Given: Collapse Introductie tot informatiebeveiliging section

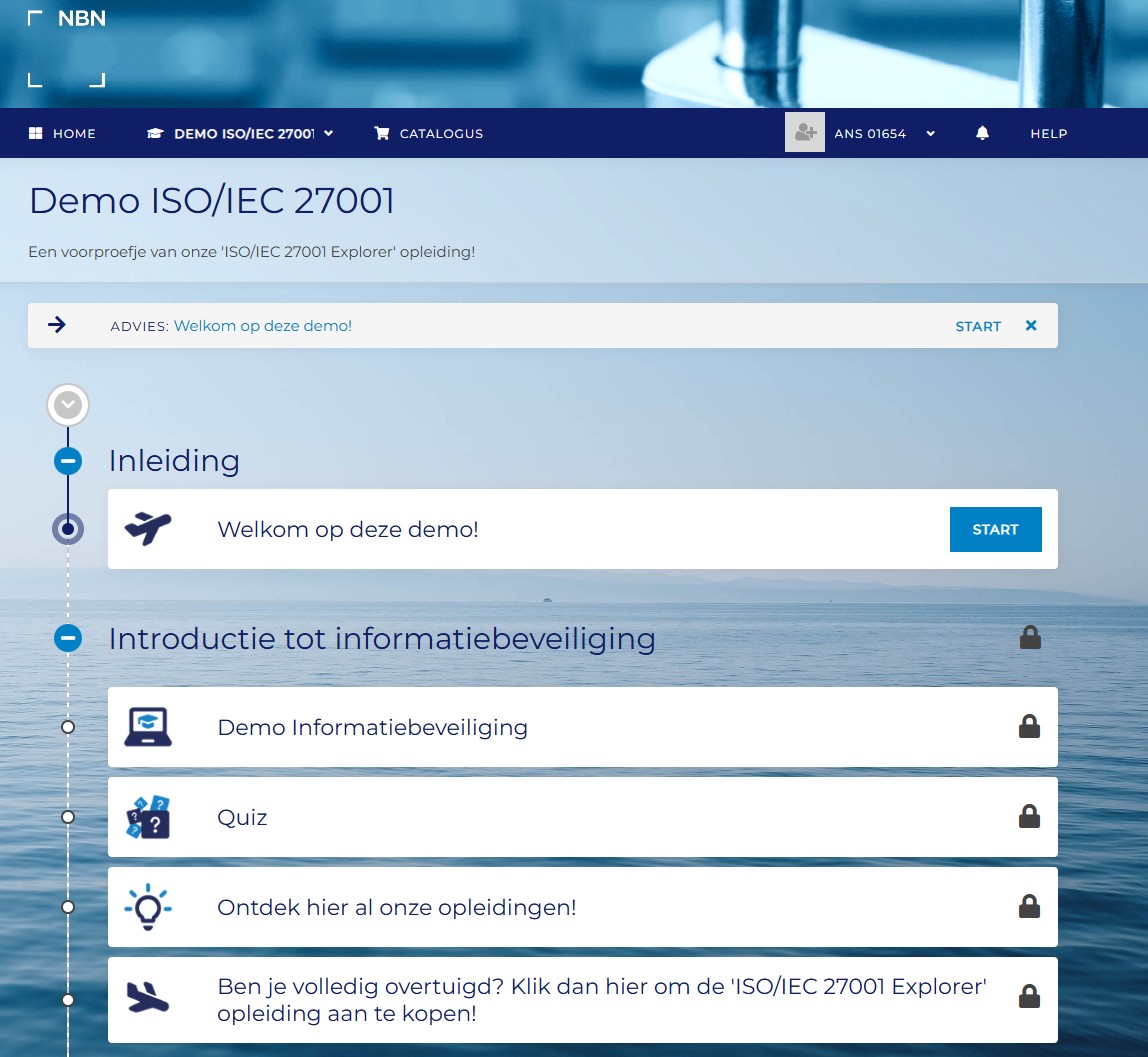Looking at the screenshot, I should point(68,638).
